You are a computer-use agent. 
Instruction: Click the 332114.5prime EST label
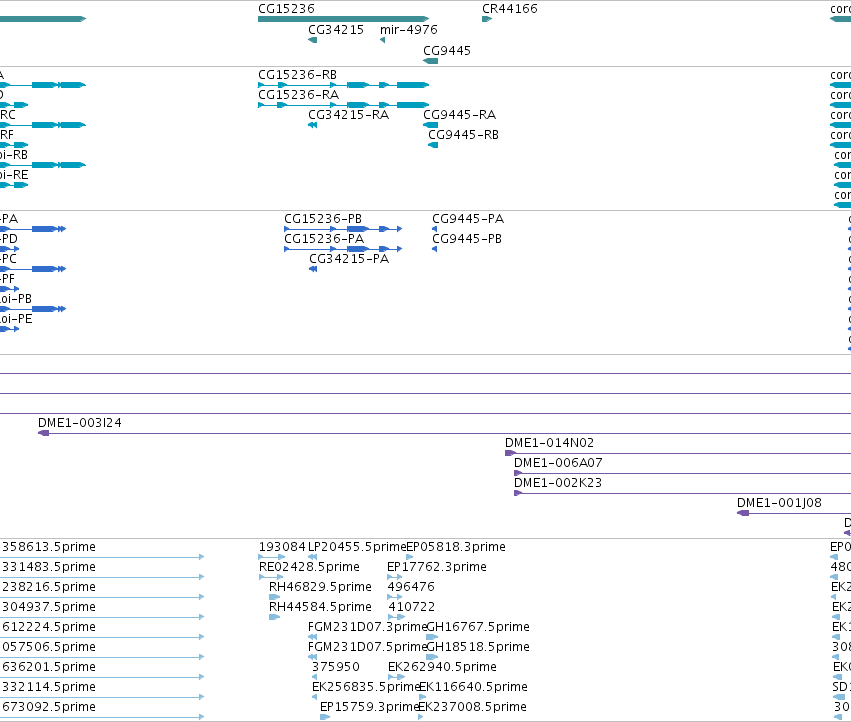pyautogui.click(x=49, y=687)
